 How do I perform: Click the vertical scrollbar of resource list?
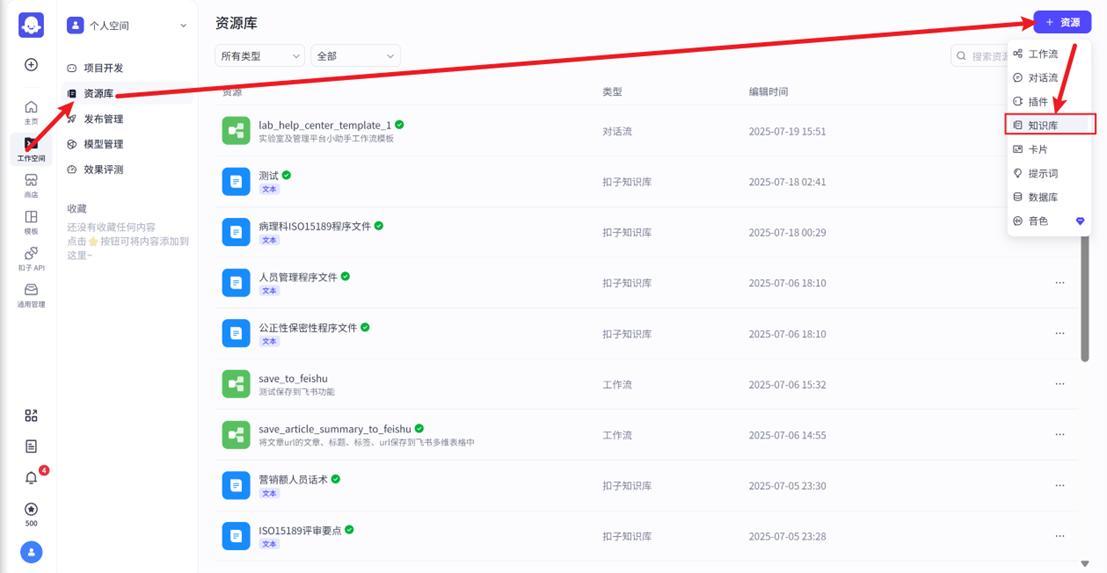click(1085, 300)
